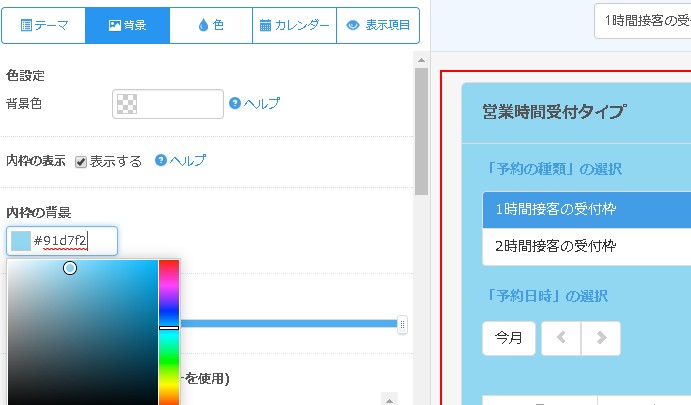Open the ヘルプ link next to 内枠の表示
The height and width of the screenshot is (405, 691).
[188, 160]
